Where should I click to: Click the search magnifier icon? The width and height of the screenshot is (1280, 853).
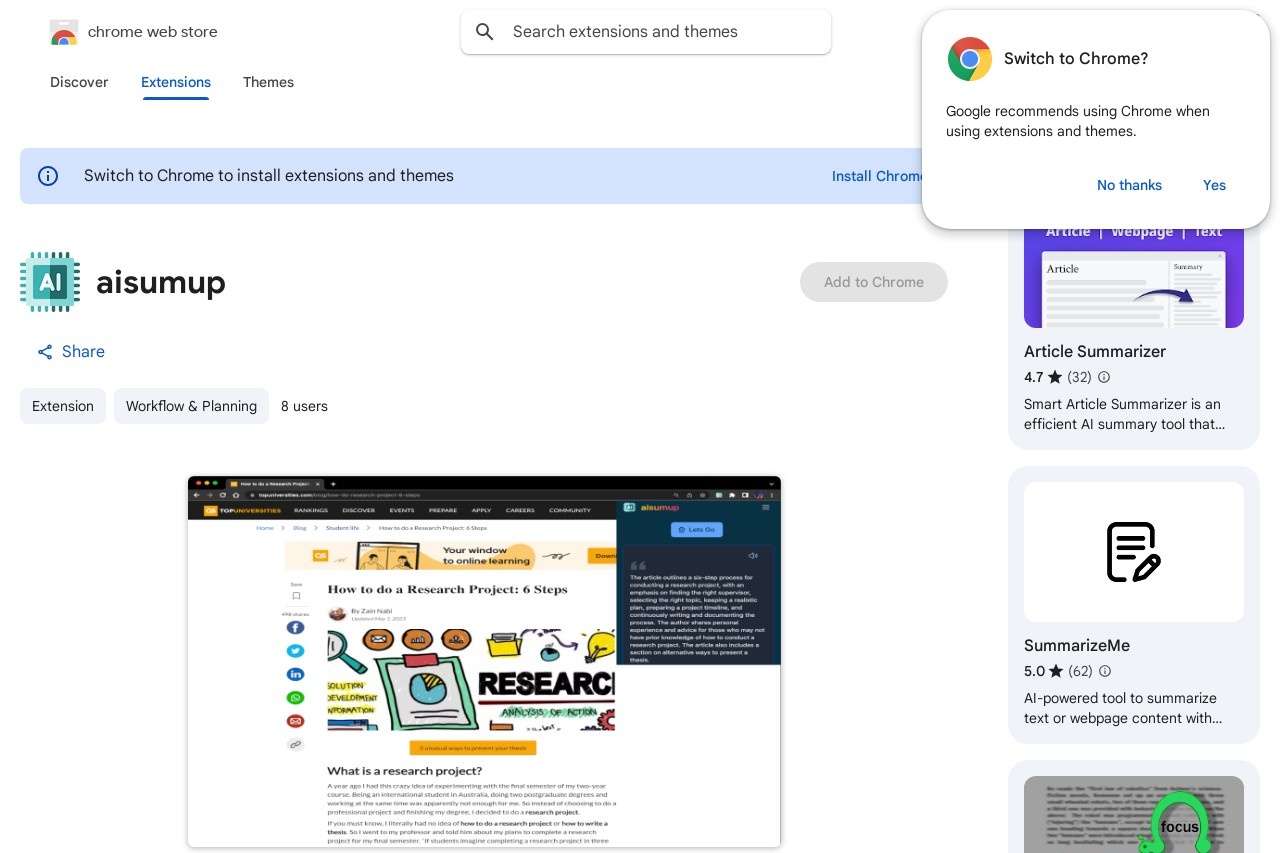(485, 32)
